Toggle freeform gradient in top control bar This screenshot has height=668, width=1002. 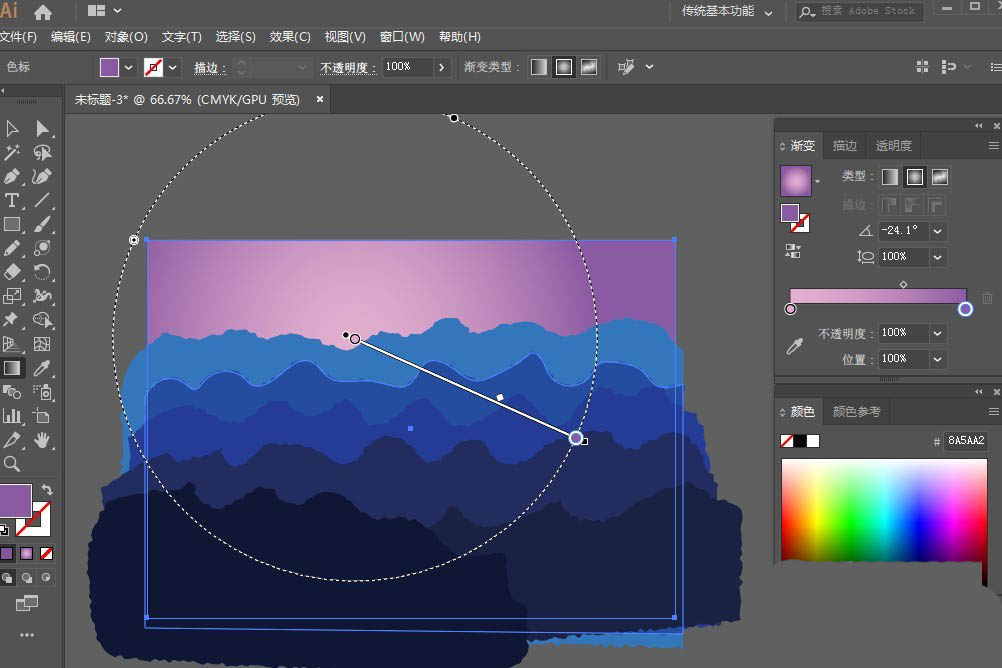pyautogui.click(x=589, y=67)
